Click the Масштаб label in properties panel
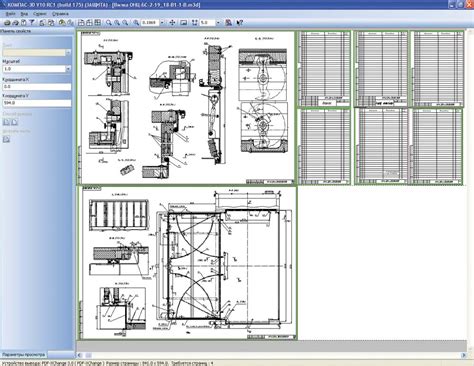 11,62
